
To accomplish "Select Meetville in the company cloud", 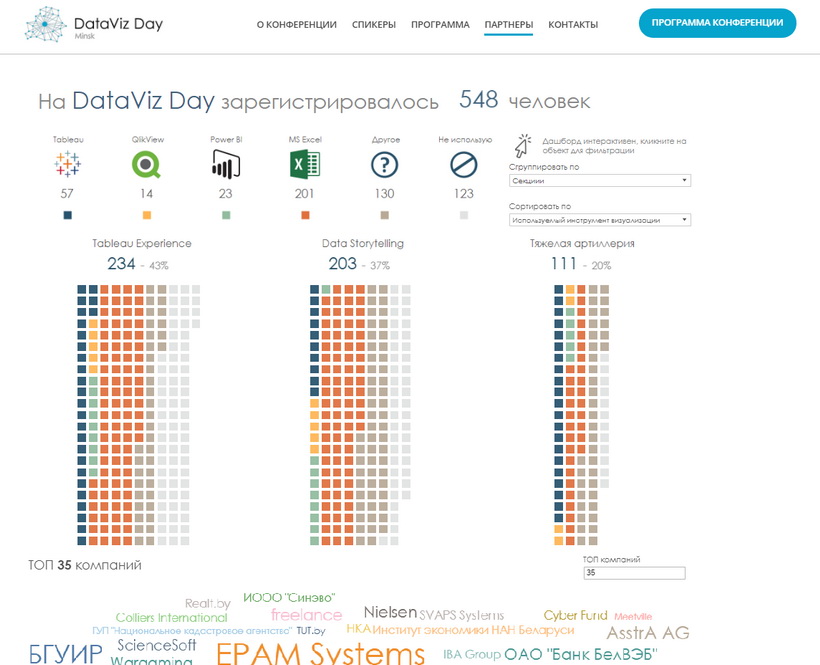I will 633,616.
